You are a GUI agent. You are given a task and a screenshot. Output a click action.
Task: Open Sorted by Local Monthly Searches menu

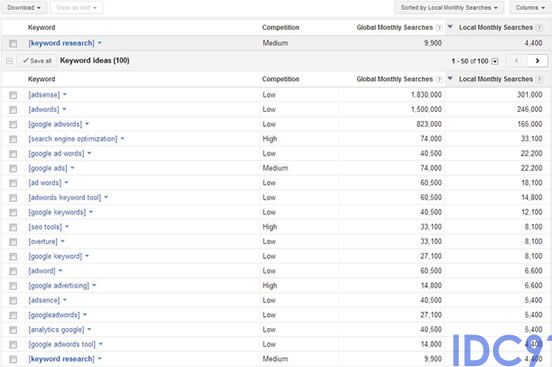[449, 7]
